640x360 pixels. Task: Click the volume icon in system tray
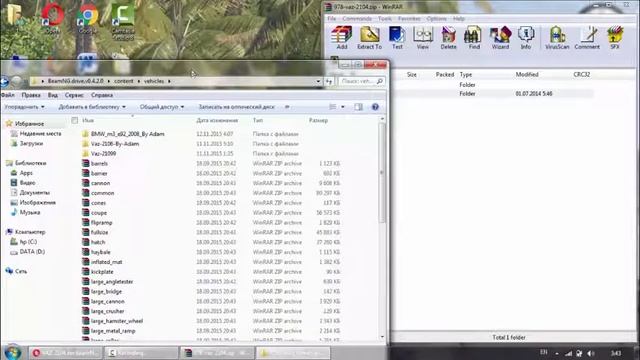click(591, 353)
